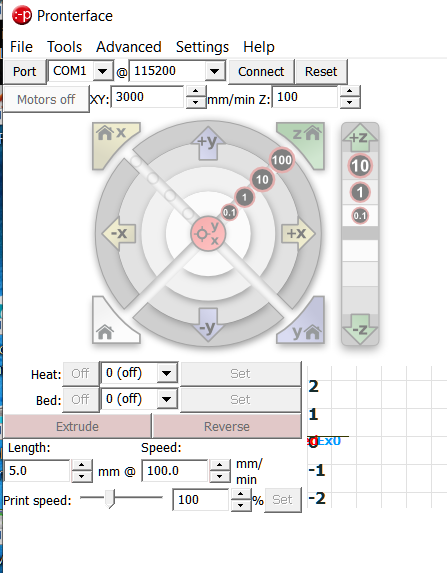Click the Motors off button

point(46,99)
